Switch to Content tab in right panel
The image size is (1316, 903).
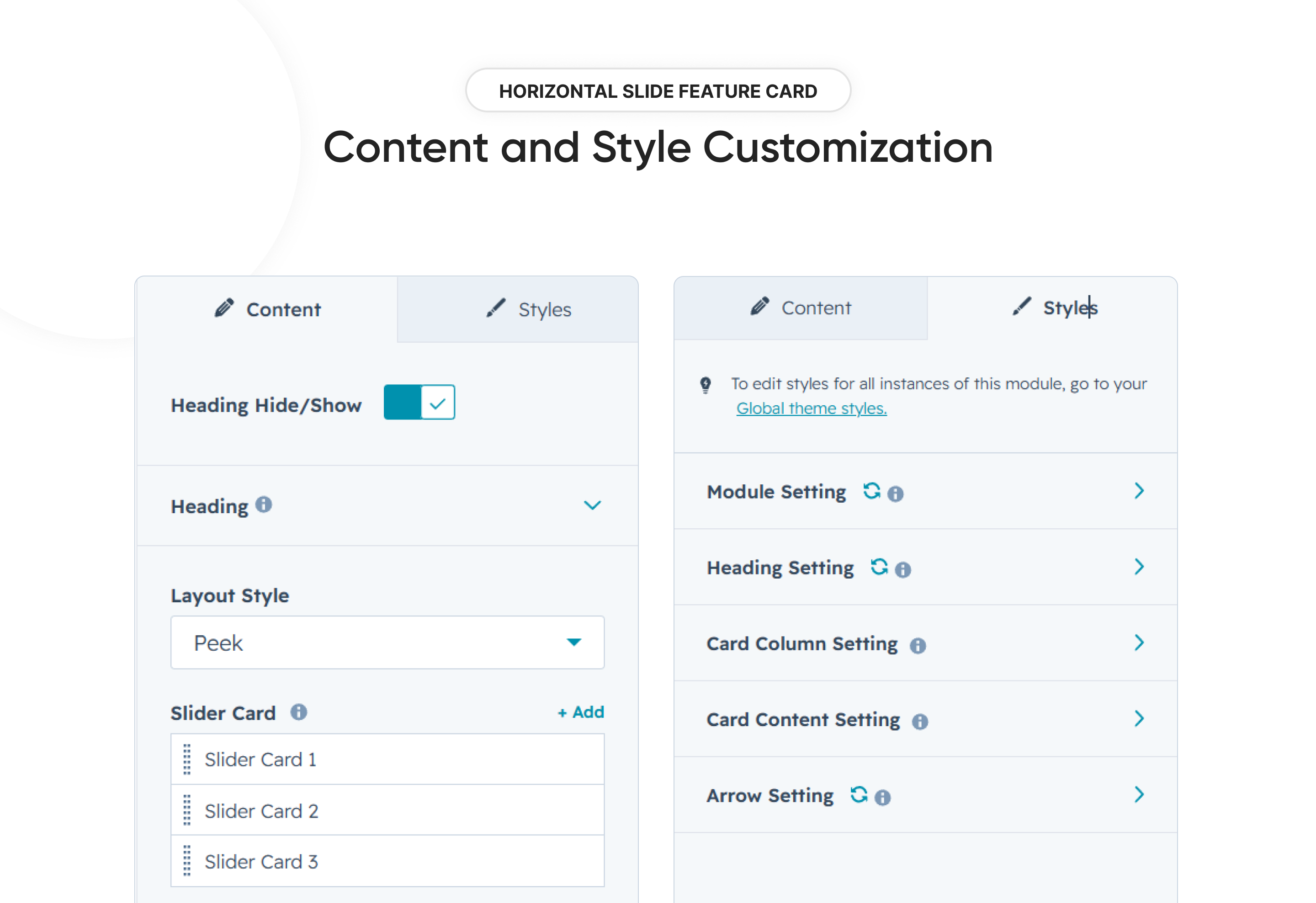(x=801, y=308)
